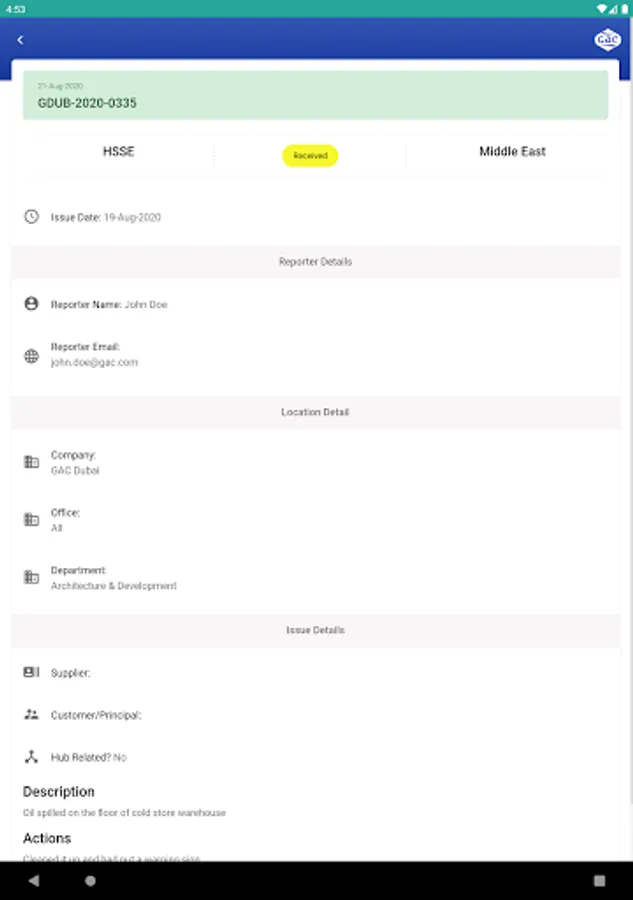This screenshot has width=633, height=900.
Task: Click the building icon beside Office
Action: pos(31,520)
